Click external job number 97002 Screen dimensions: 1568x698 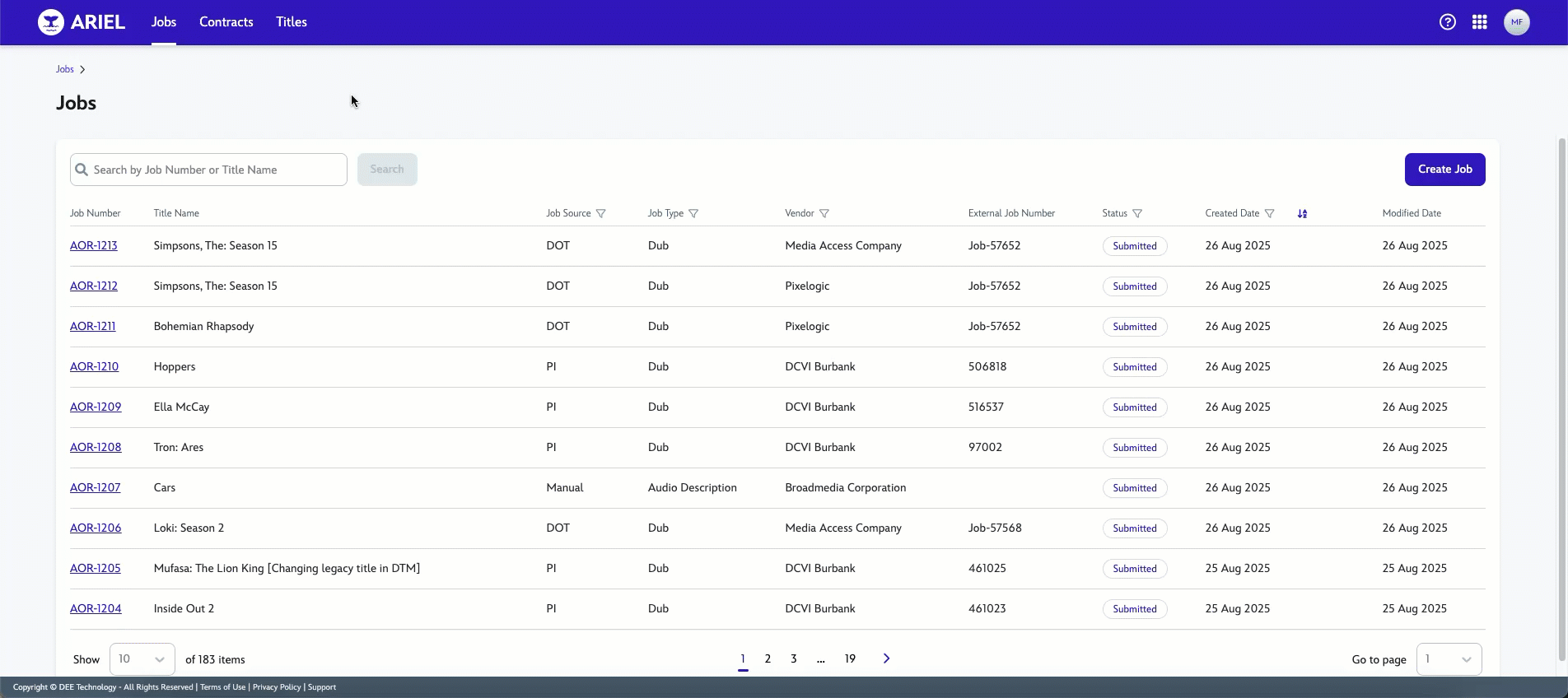tap(985, 448)
